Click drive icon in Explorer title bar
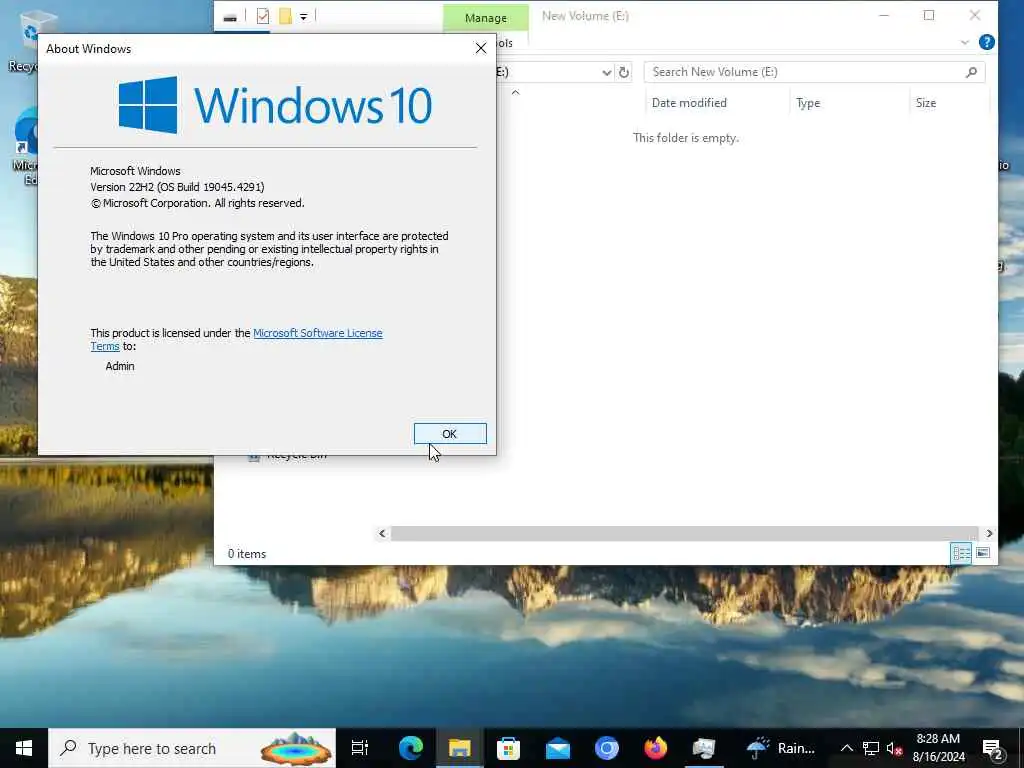 [x=230, y=18]
